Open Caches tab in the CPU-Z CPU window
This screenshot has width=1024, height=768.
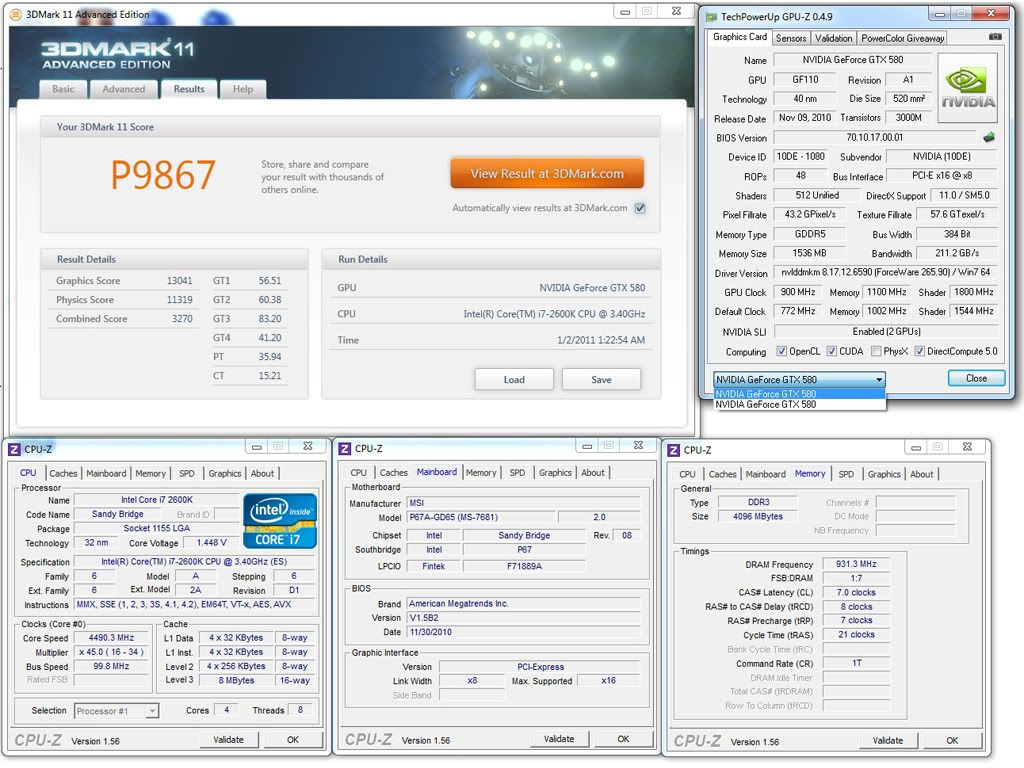[x=63, y=473]
